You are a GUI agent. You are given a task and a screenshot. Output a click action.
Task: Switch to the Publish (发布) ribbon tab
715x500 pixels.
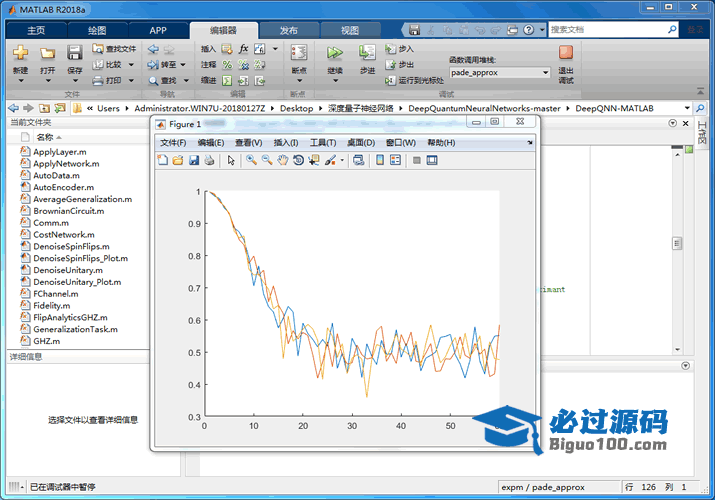click(x=288, y=31)
